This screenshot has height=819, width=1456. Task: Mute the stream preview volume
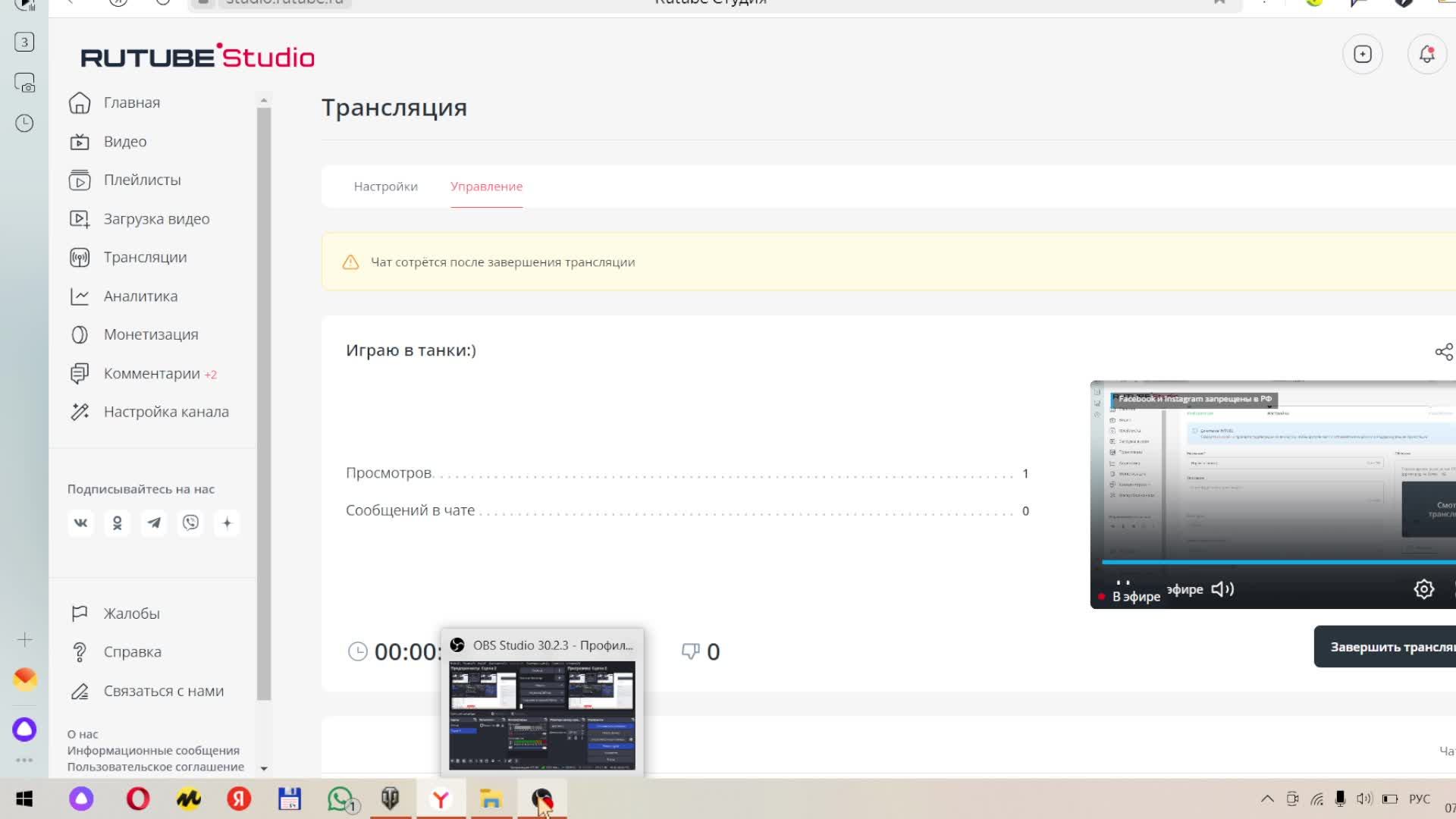1222,588
